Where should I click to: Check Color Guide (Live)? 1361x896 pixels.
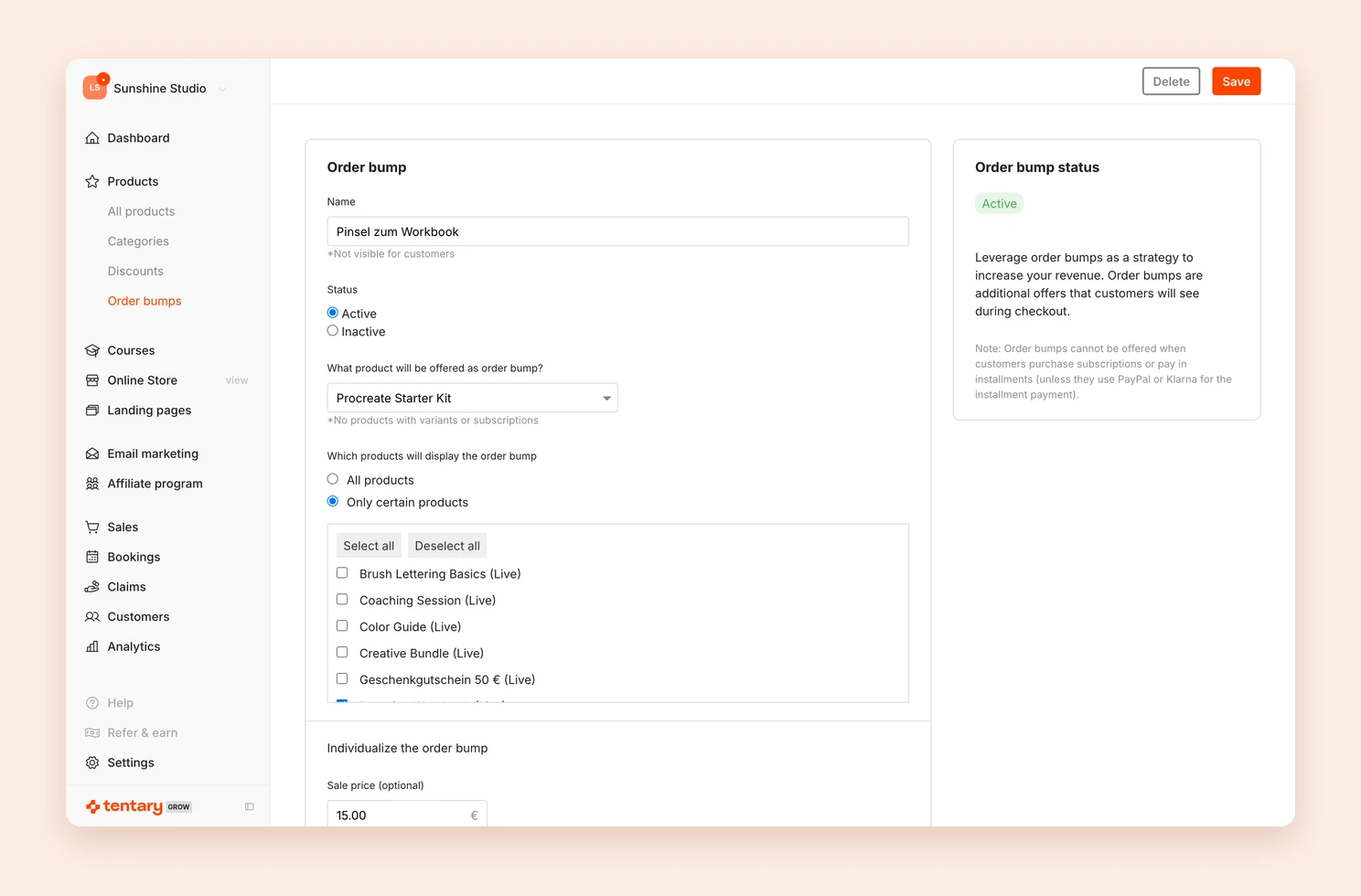tap(342, 626)
